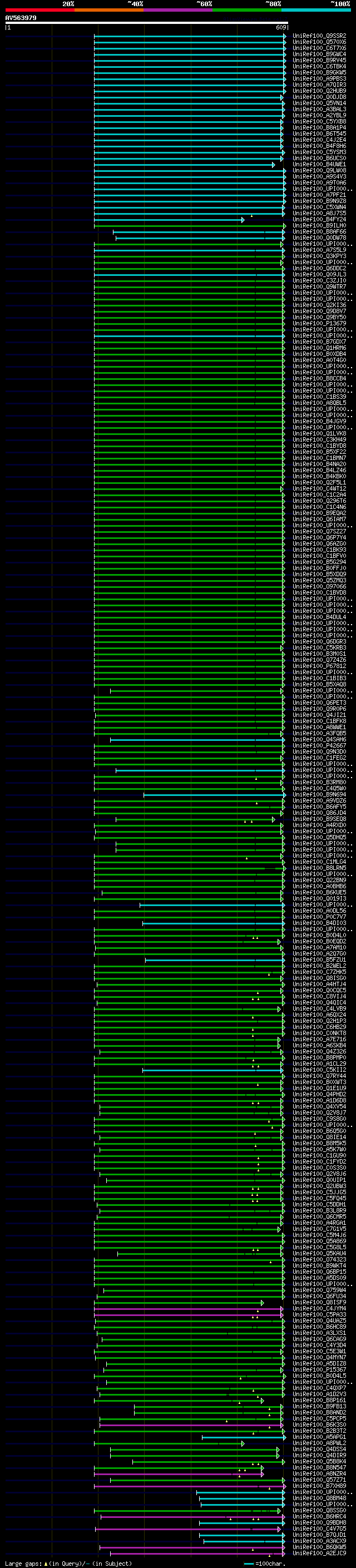Select label UniRef100_A7PF21
356x1568 pixels.
[319, 195]
